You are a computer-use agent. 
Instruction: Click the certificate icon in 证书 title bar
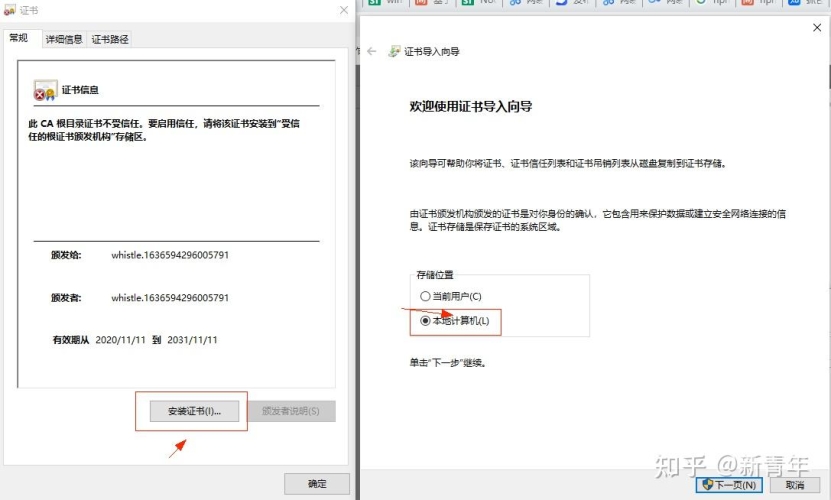coord(10,11)
